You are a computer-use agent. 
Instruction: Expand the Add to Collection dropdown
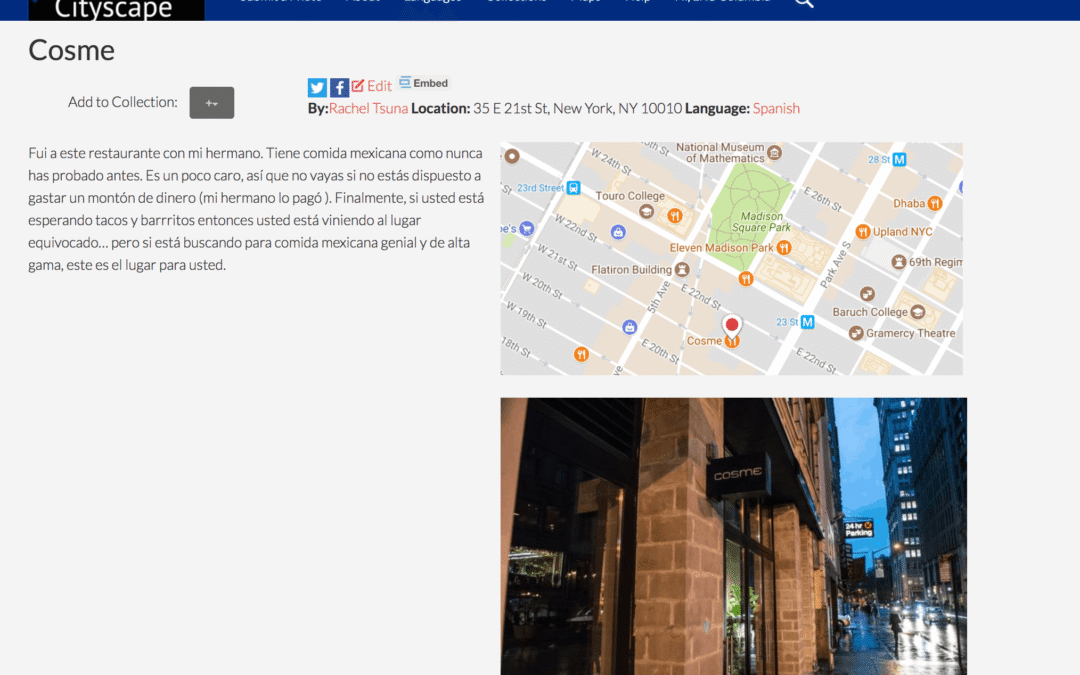tap(211, 102)
